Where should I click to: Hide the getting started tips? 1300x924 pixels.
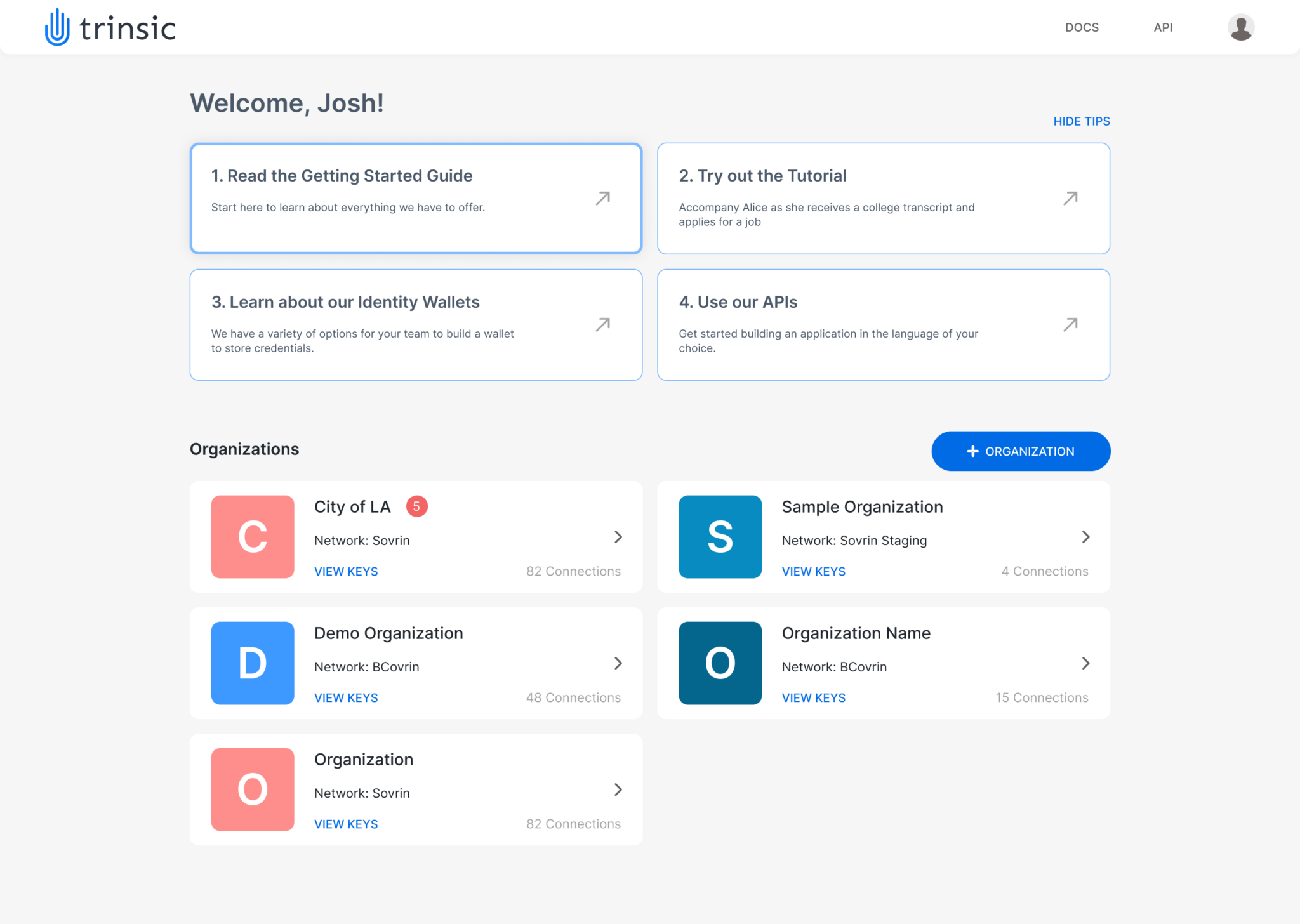(1081, 121)
